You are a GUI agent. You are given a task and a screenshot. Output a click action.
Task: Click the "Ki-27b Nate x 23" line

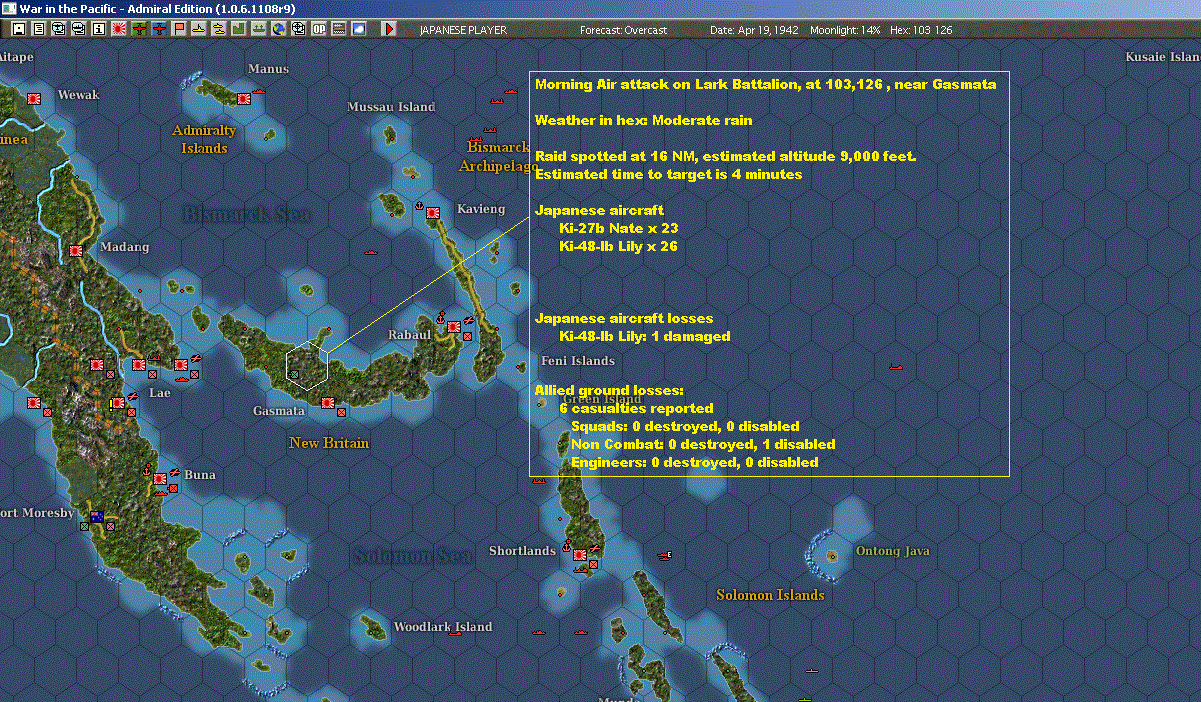click(x=618, y=228)
